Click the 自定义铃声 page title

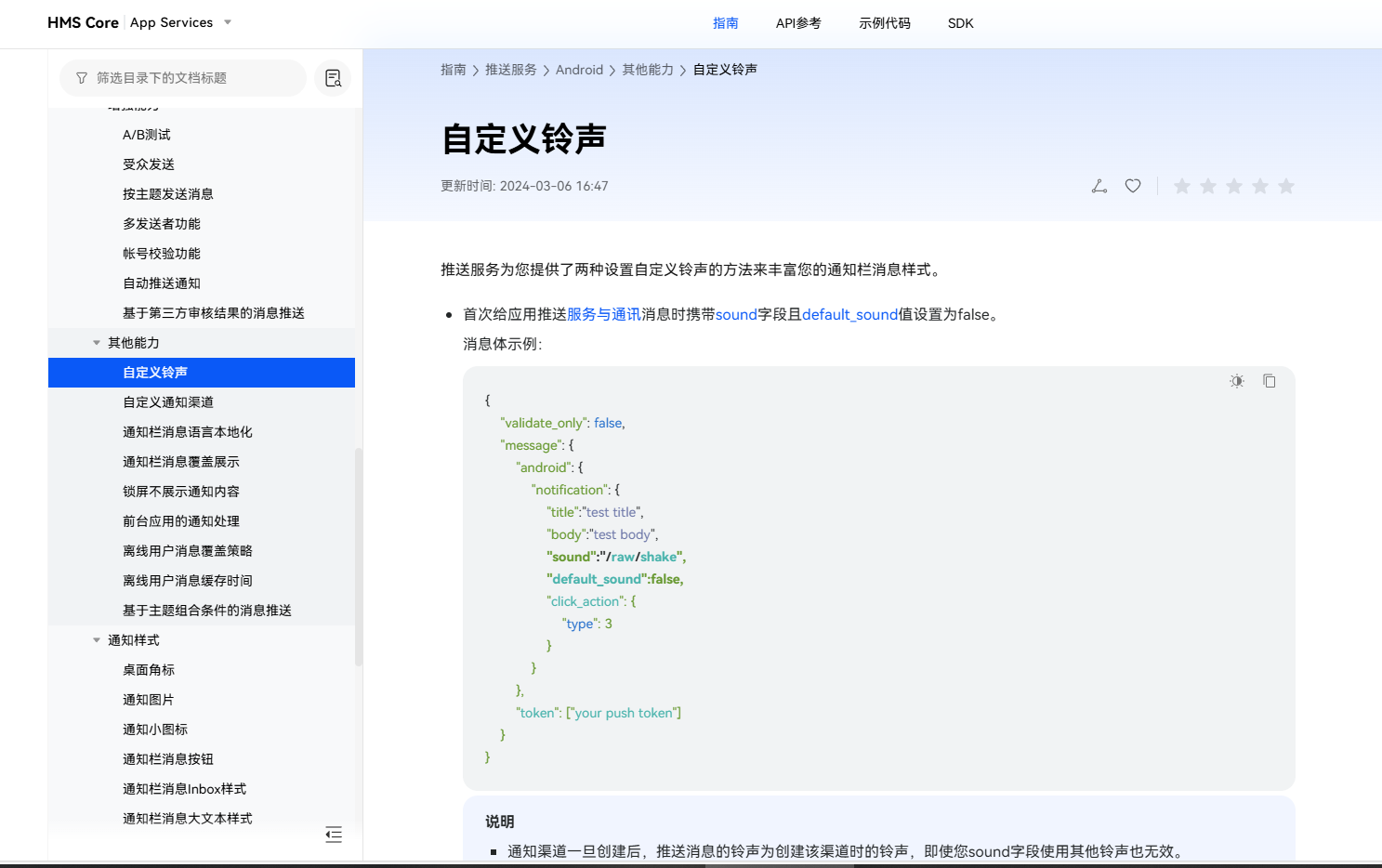coord(524,139)
